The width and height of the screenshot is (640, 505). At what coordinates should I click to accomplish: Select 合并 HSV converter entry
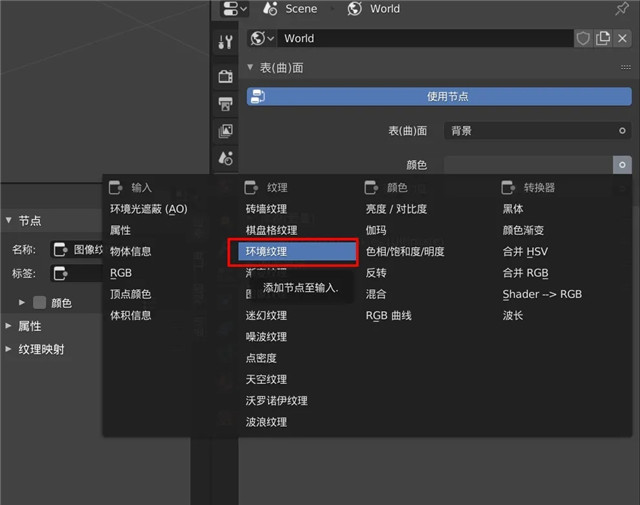point(525,251)
